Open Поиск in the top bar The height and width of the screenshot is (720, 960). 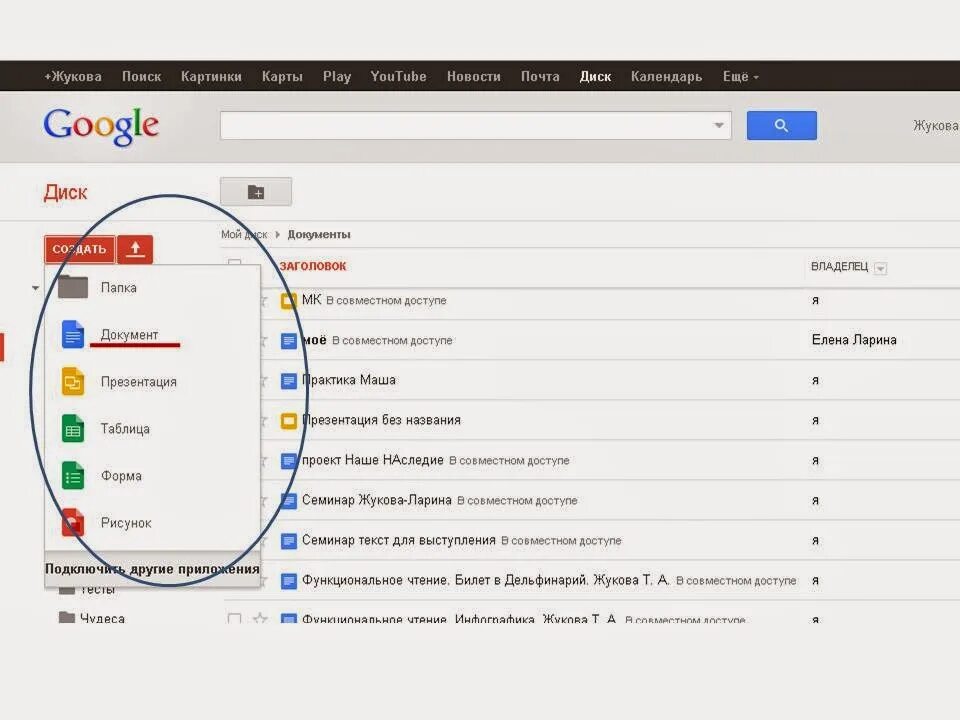(x=141, y=77)
